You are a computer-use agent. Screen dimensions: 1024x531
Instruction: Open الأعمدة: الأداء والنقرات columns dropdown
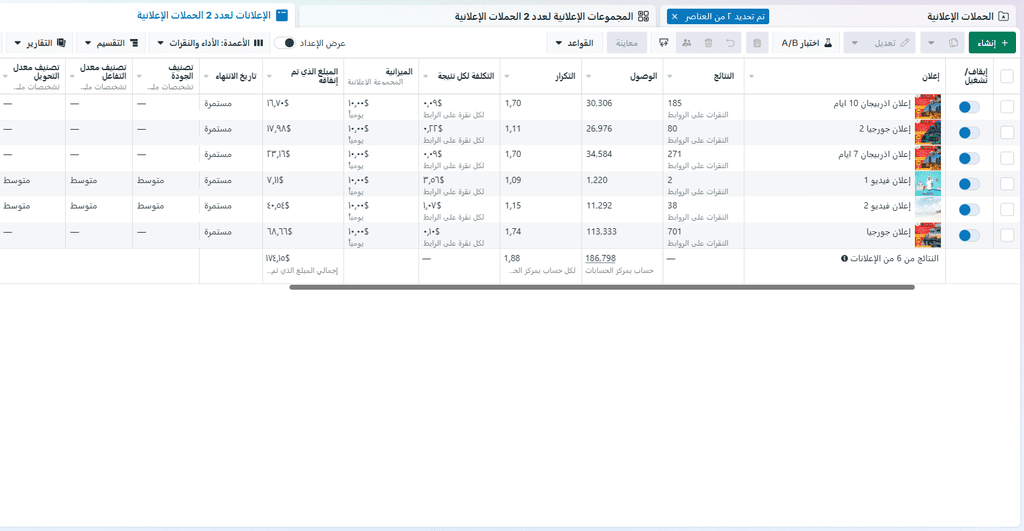(212, 43)
